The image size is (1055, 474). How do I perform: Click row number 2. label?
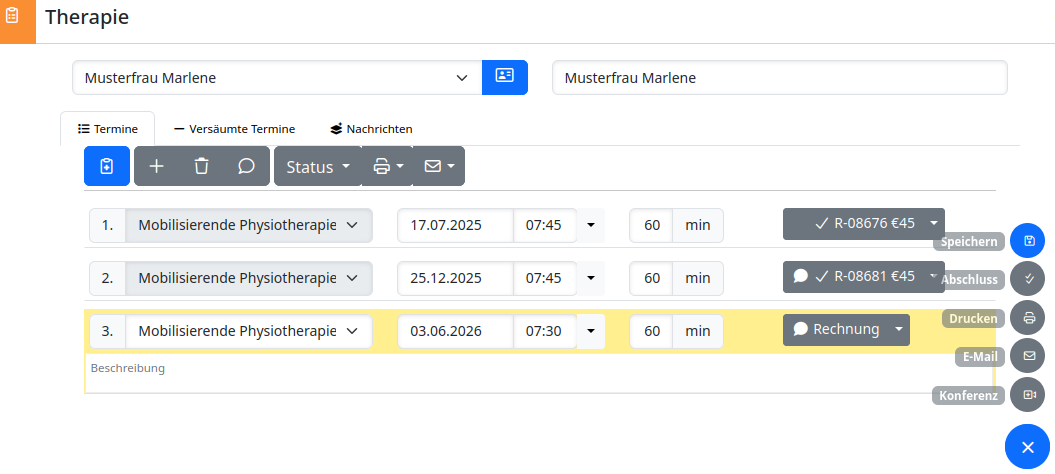click(x=108, y=277)
